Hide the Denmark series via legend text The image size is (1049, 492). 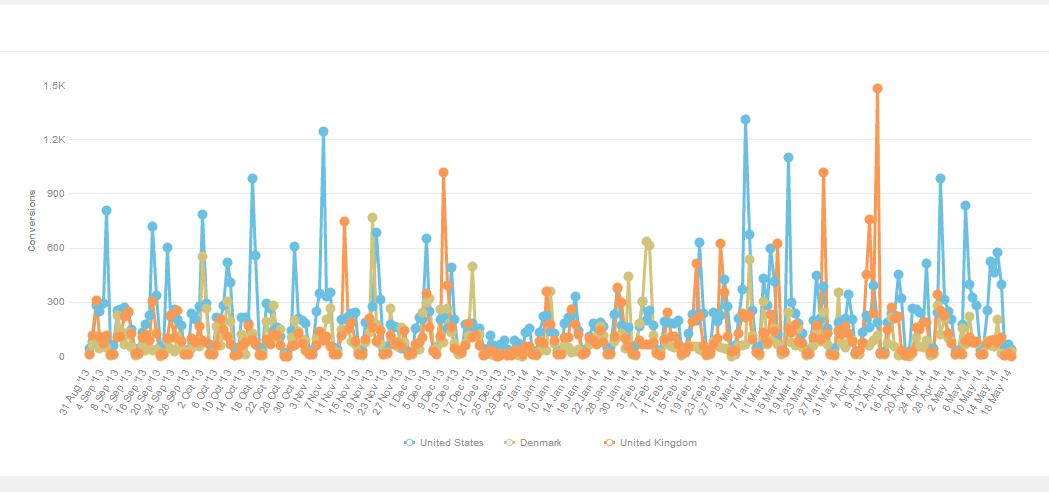tap(540, 442)
